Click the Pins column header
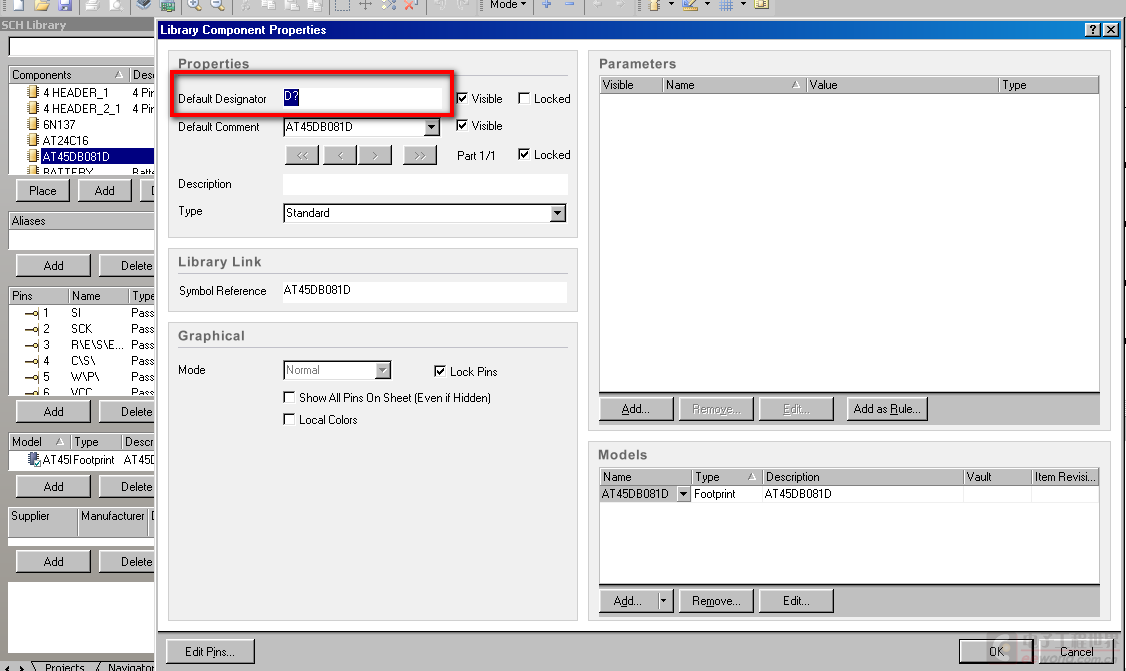The height and width of the screenshot is (671, 1126). point(39,296)
